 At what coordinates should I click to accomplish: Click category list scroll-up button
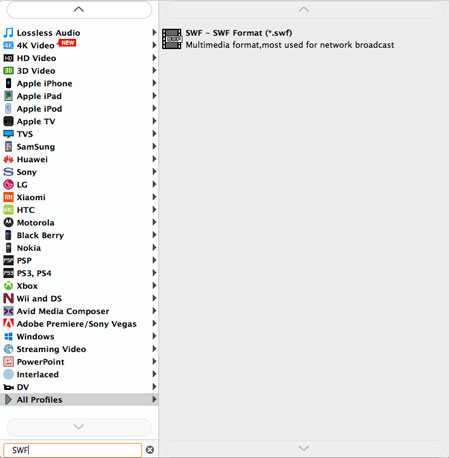click(79, 10)
